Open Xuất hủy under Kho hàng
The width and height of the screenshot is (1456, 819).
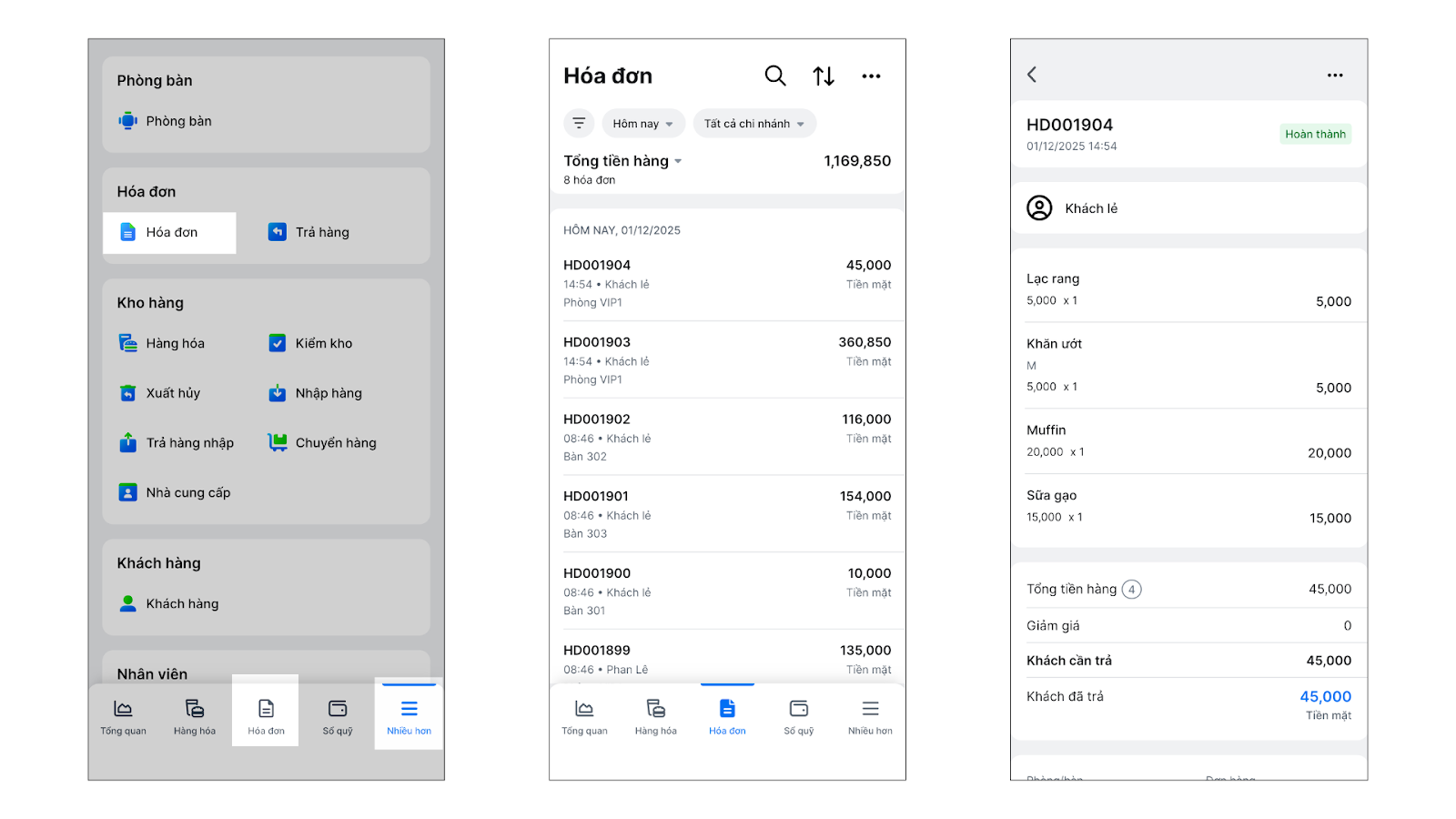[x=160, y=393]
